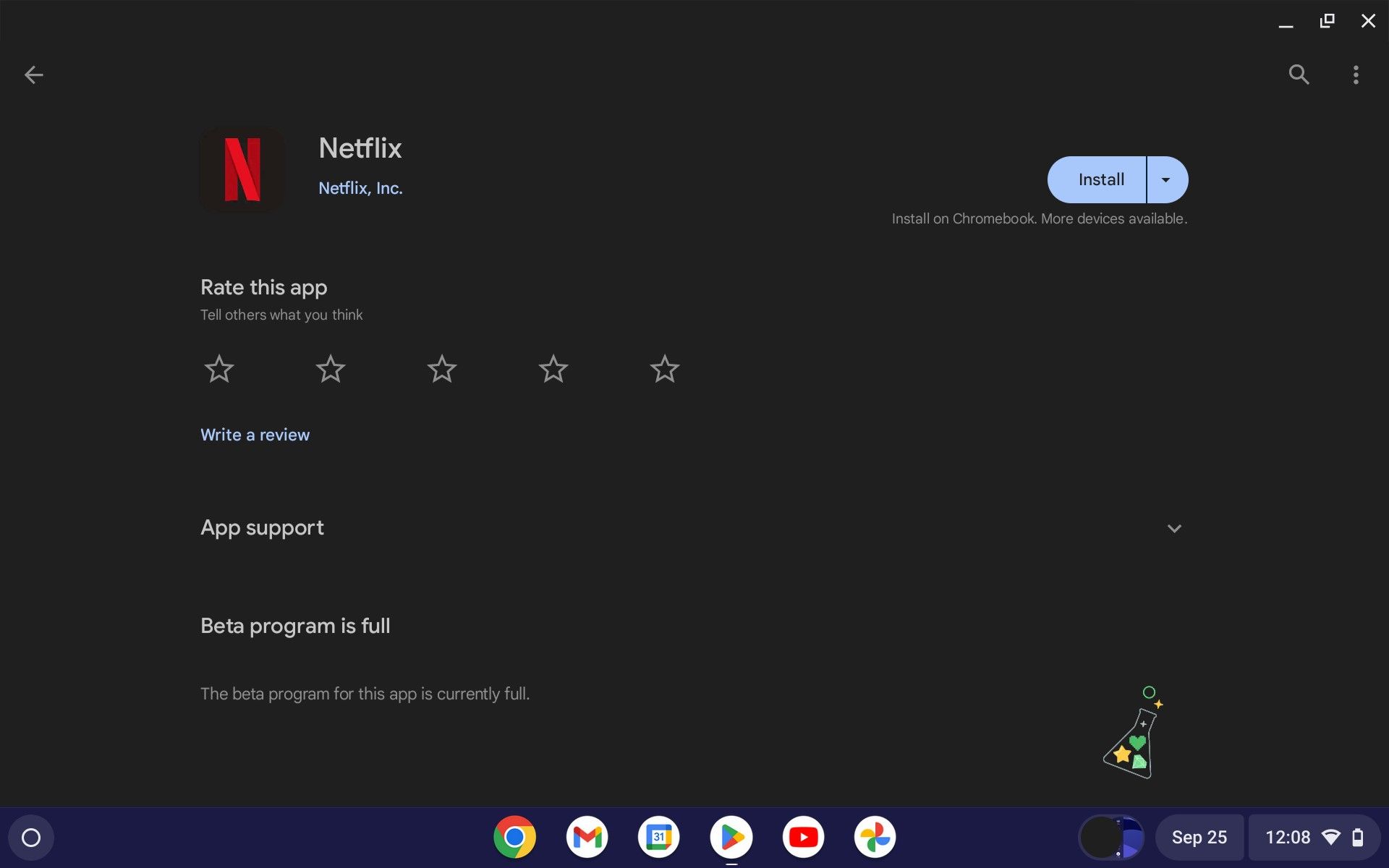Click Install to install Netflix
The height and width of the screenshot is (868, 1389).
(1100, 179)
